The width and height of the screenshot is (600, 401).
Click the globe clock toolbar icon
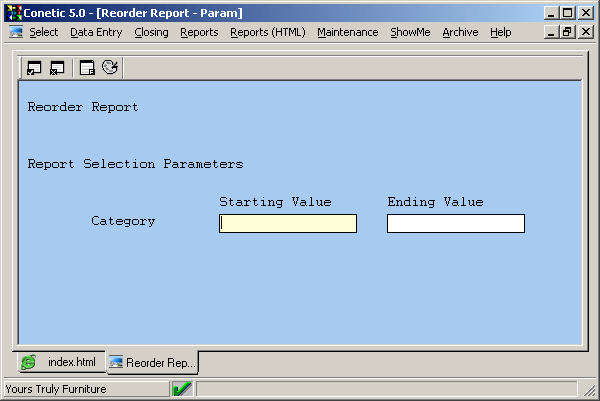click(110, 68)
